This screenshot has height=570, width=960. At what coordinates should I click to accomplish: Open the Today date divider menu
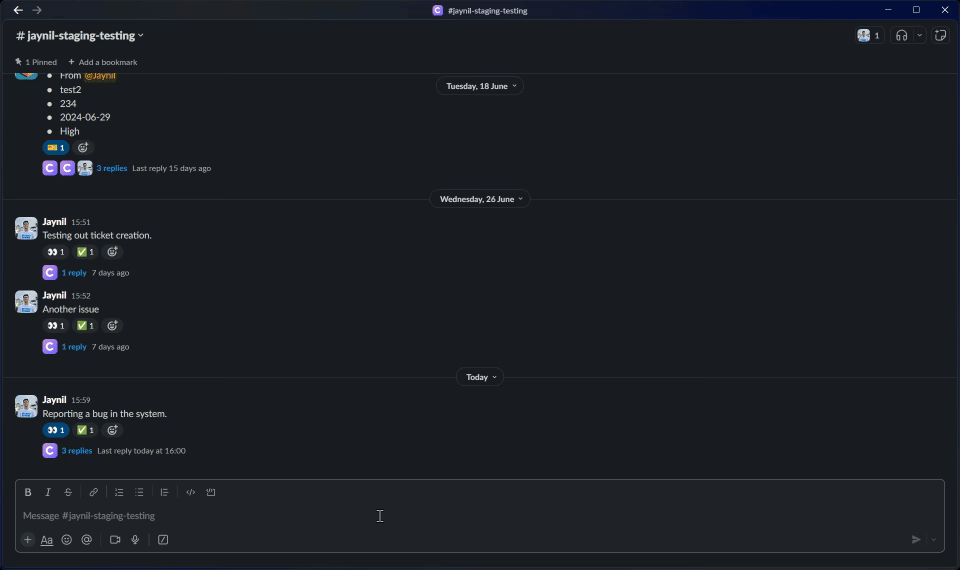coord(479,377)
